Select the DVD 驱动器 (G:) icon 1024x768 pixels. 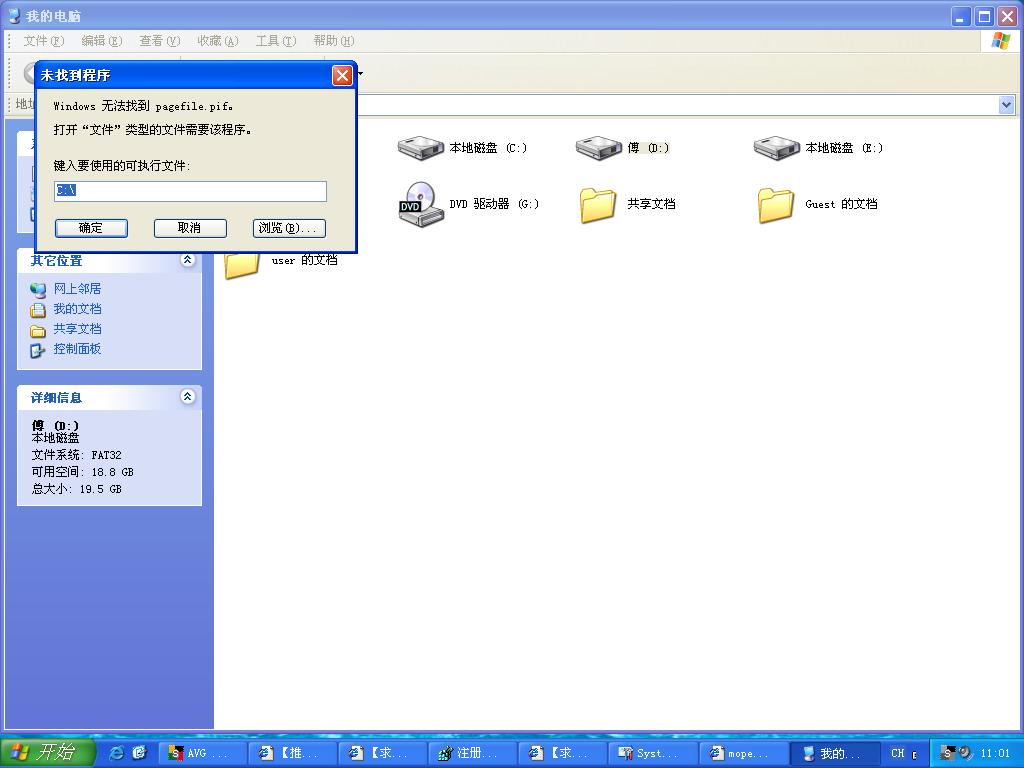[421, 204]
